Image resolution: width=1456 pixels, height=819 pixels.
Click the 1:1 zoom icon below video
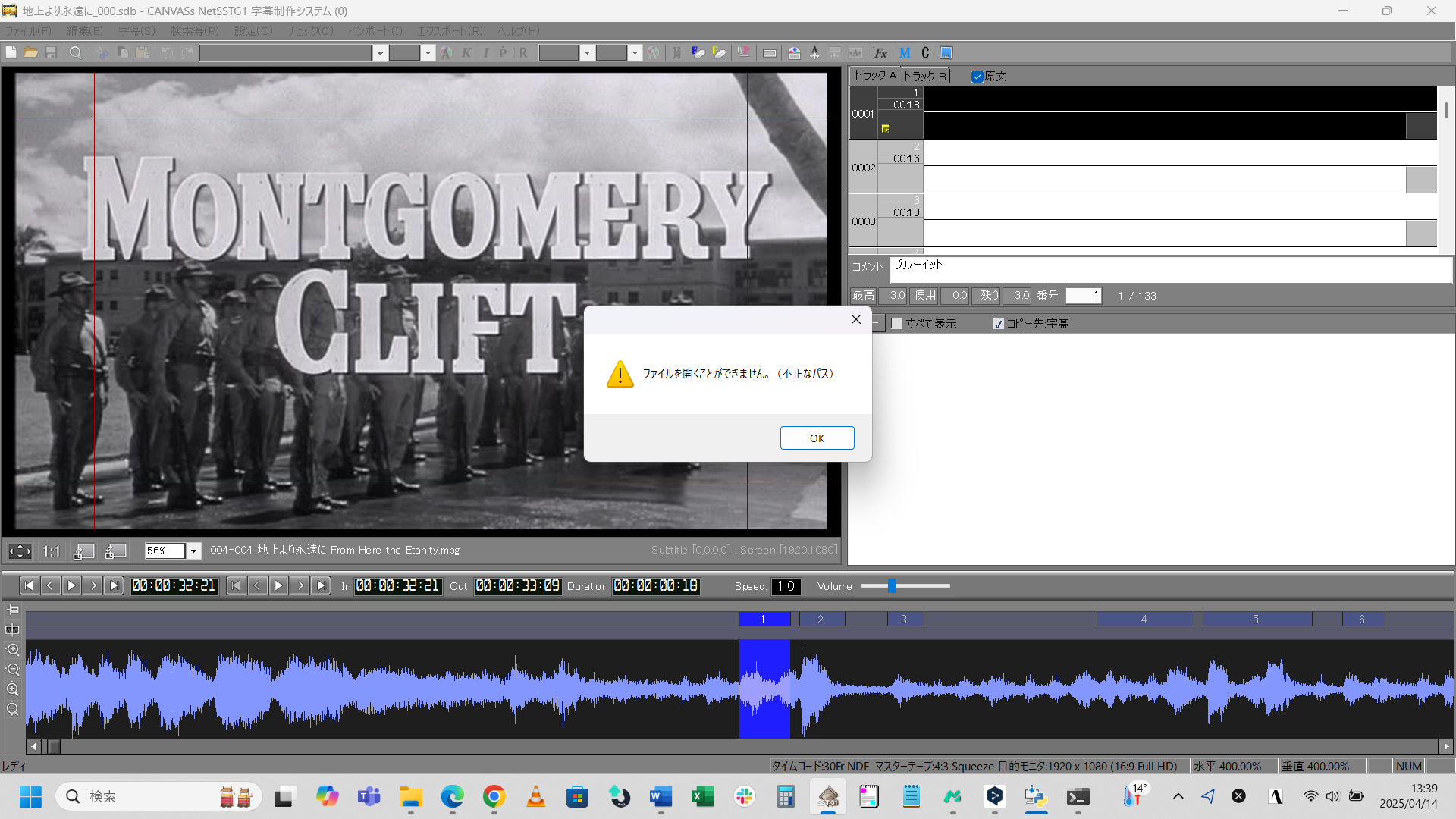[x=51, y=551]
